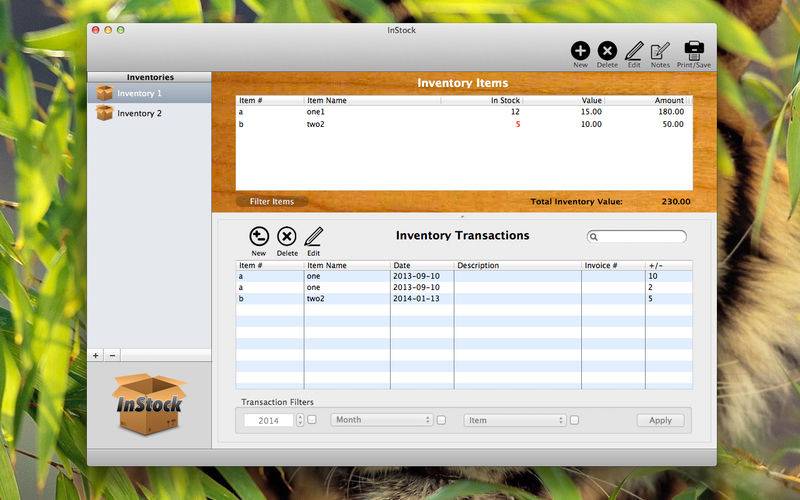
Task: Click the Edit pencil icon in top toolbar
Action: pos(634,50)
